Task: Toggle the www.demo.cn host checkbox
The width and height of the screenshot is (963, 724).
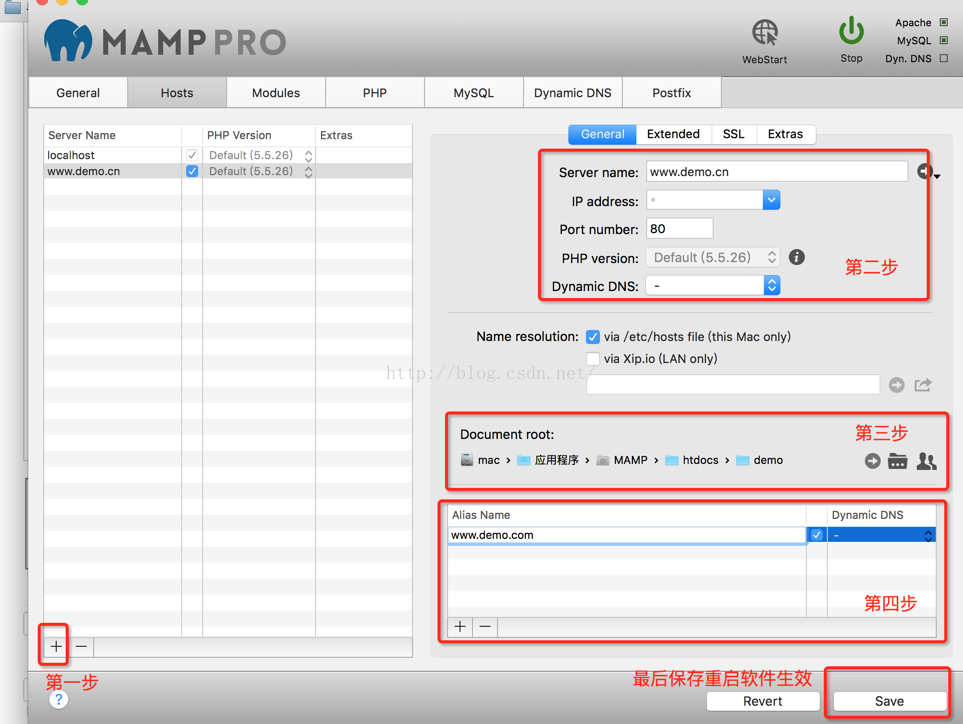Action: [192, 171]
